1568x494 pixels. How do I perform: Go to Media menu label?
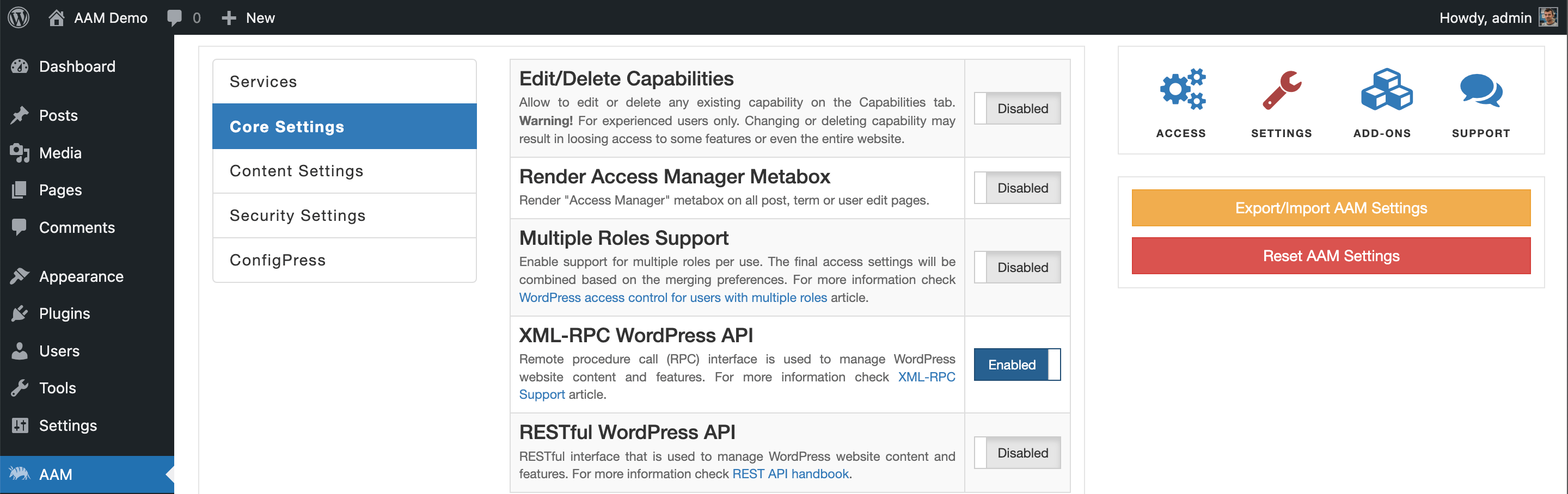(x=60, y=153)
